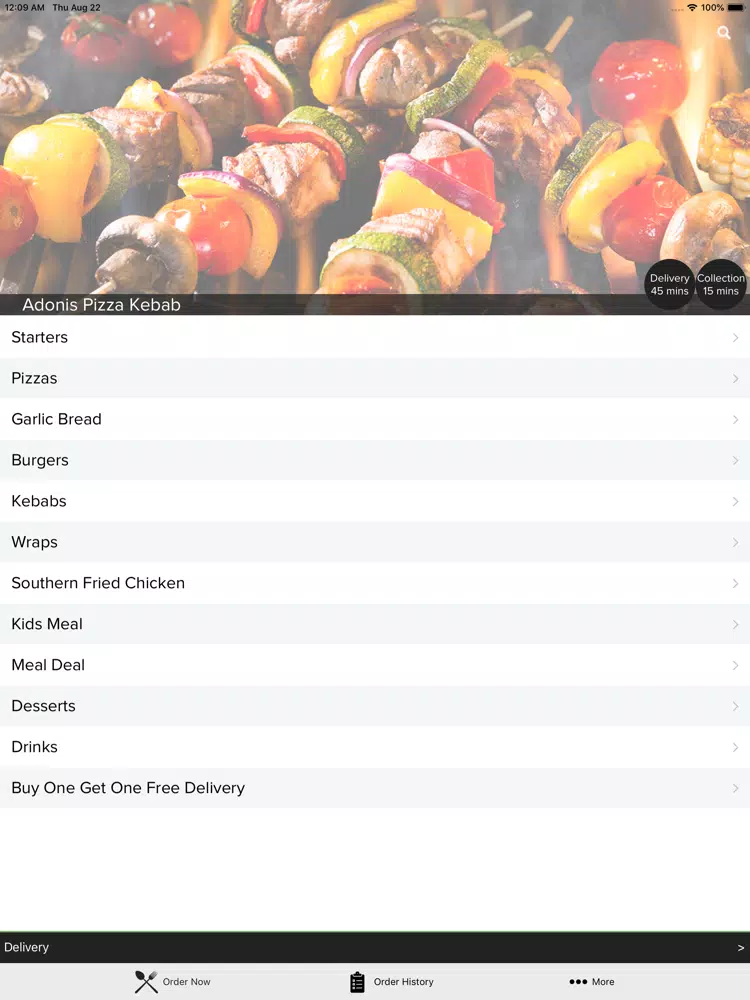Open the Kids Meal category

tap(375, 624)
